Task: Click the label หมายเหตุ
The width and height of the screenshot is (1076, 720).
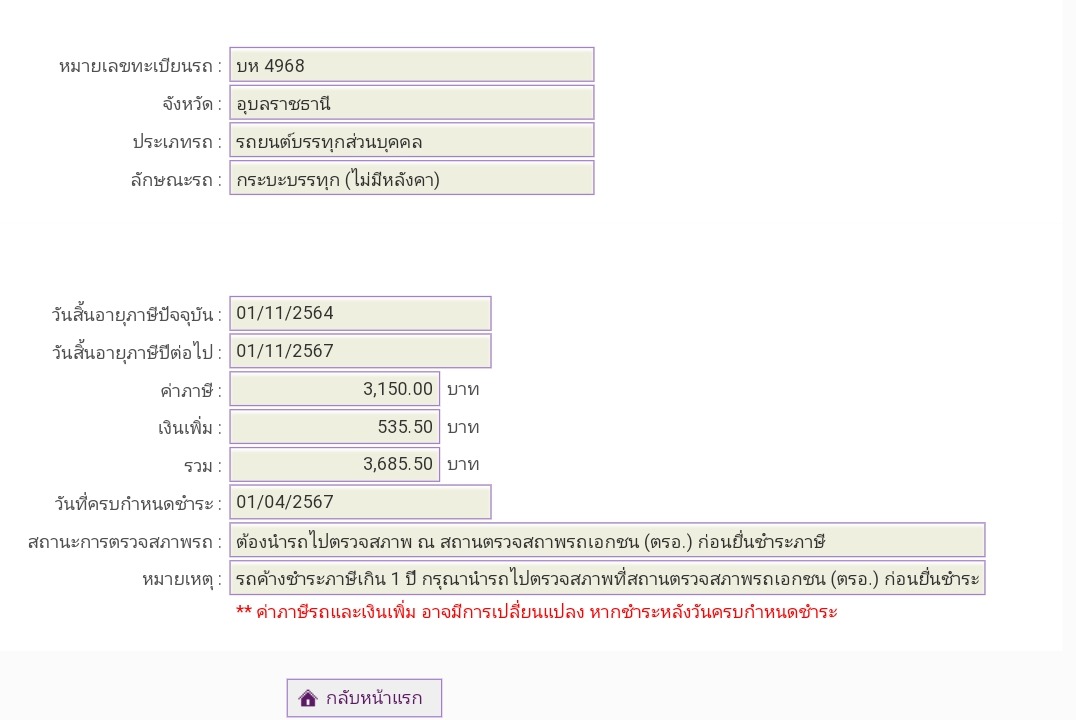Action: coord(182,580)
